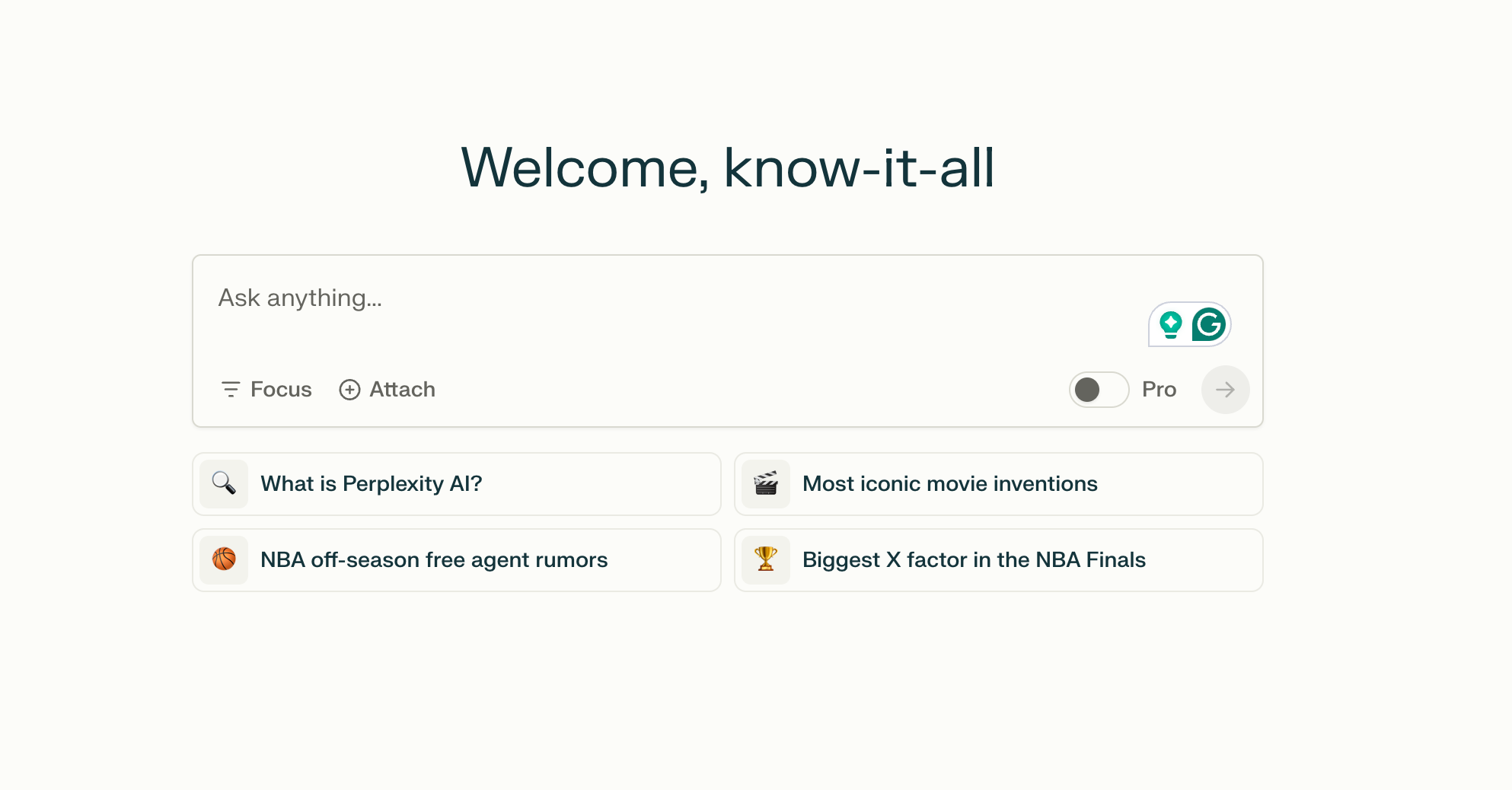Open the Focus filter icon
Screen dimensions: 1512x790
click(x=230, y=389)
